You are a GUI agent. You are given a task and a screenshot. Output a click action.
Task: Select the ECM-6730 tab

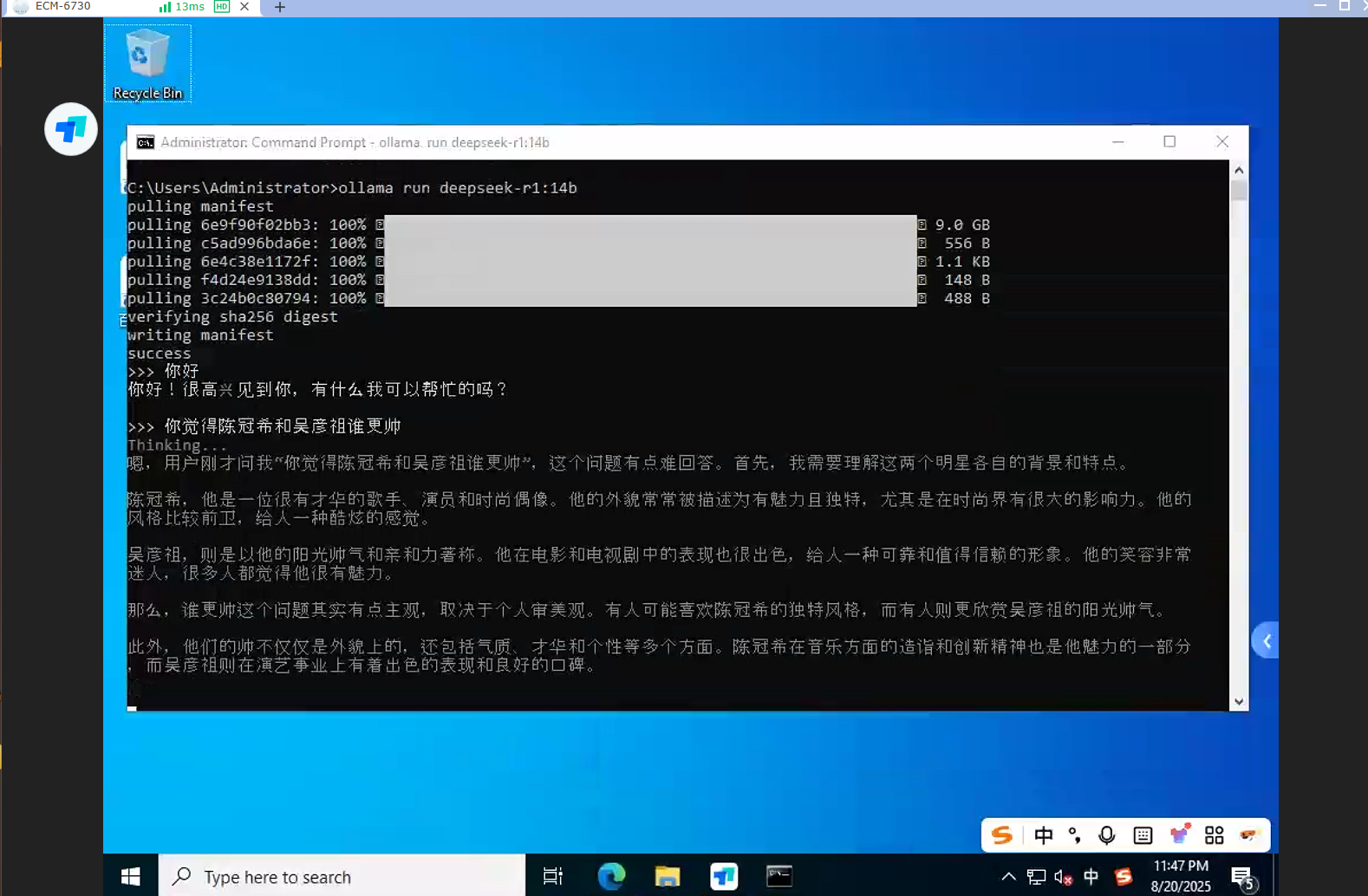tap(62, 6)
